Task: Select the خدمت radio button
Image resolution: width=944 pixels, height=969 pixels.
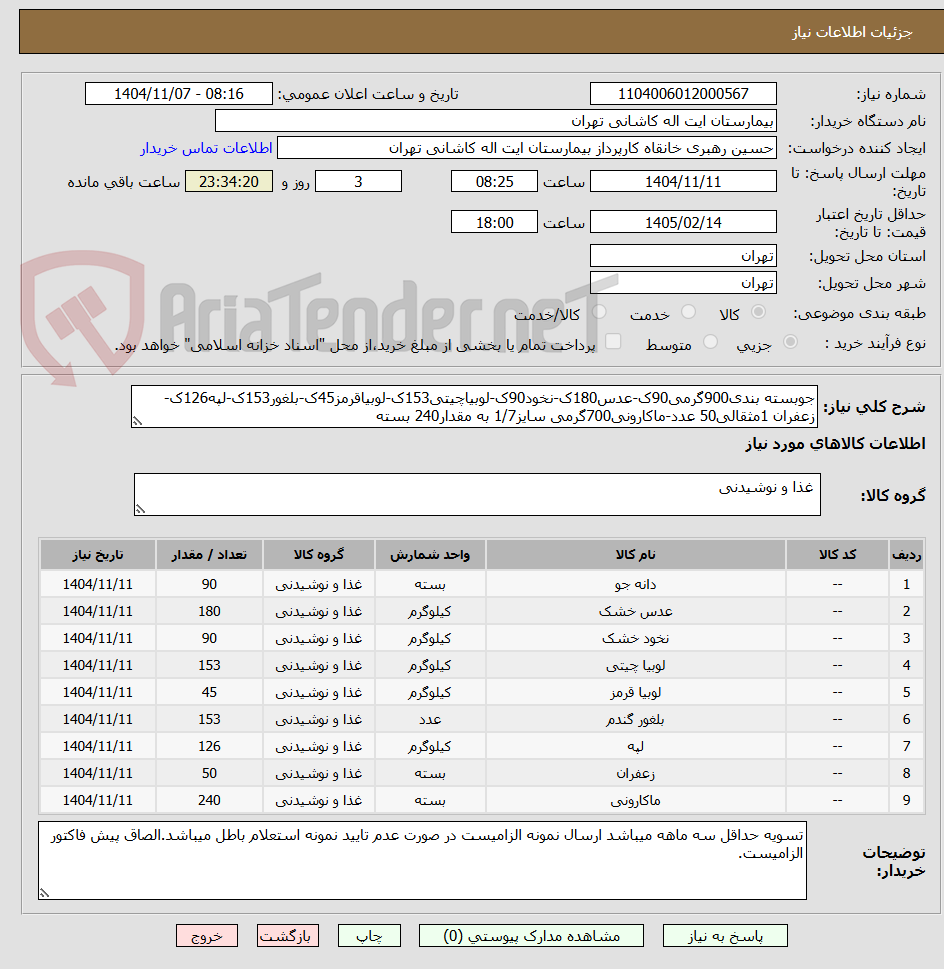Action: pyautogui.click(x=688, y=313)
